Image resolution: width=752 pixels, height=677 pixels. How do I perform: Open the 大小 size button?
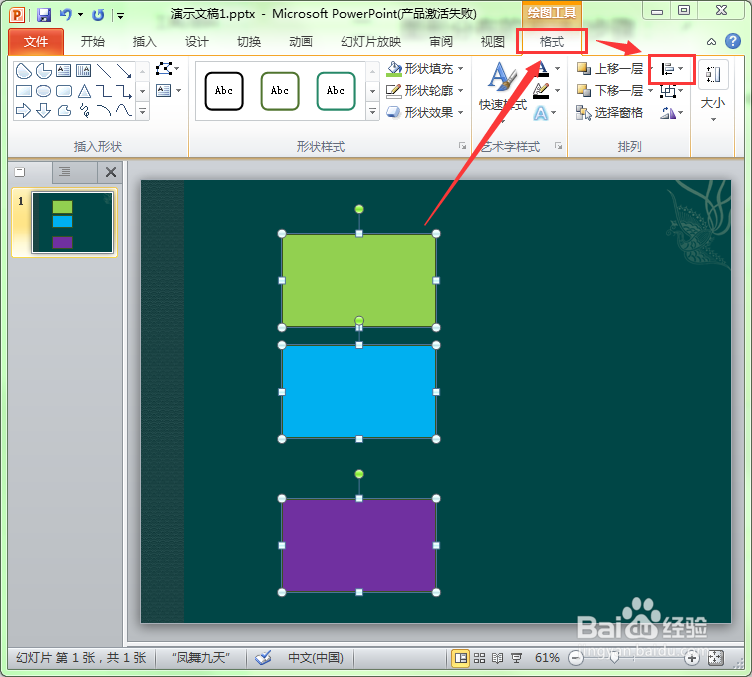[x=713, y=90]
